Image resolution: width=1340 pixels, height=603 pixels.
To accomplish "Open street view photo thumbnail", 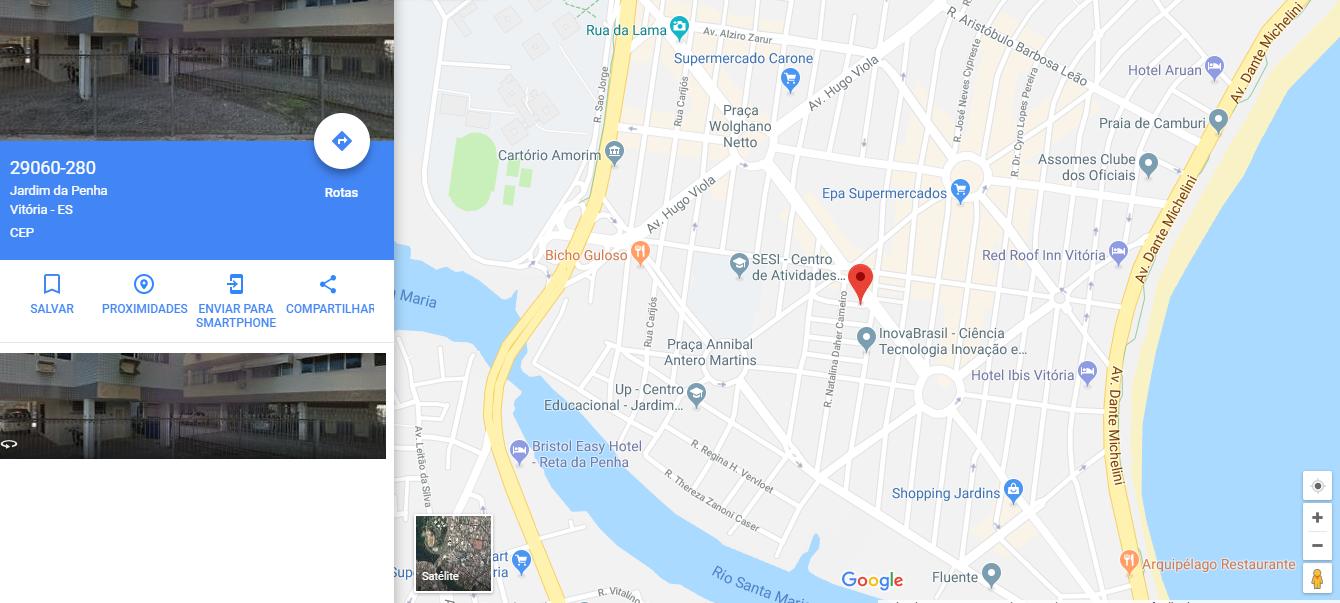I will [193, 406].
